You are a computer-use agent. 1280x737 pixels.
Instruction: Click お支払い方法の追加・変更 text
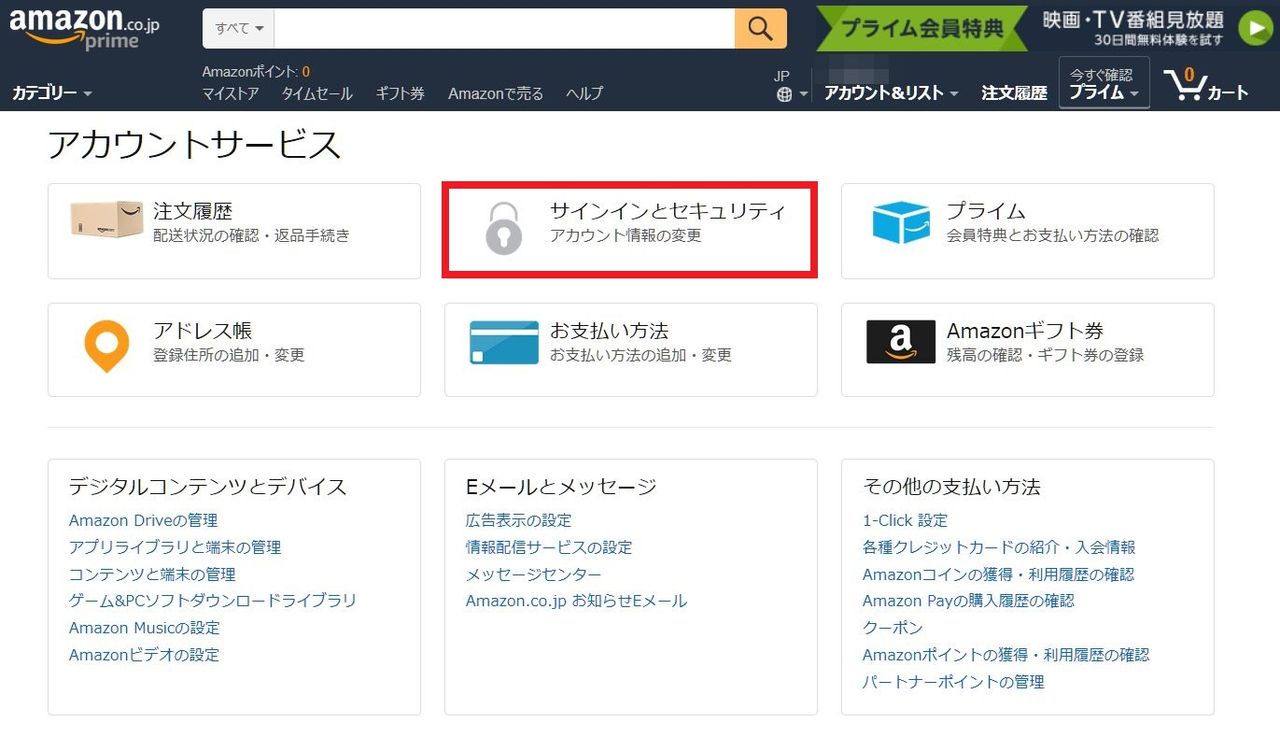pyautogui.click(x=641, y=355)
